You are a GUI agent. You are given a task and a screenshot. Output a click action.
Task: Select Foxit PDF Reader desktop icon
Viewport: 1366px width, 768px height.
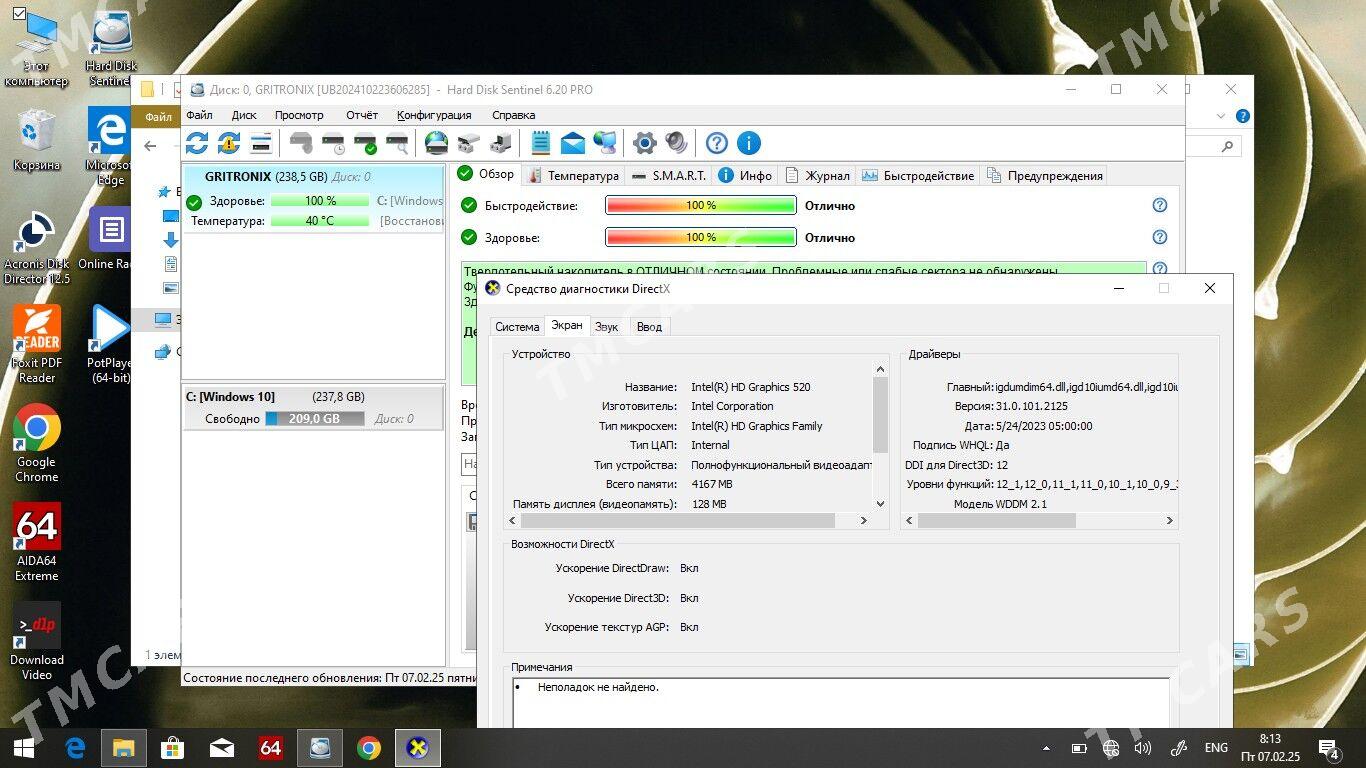(37, 344)
